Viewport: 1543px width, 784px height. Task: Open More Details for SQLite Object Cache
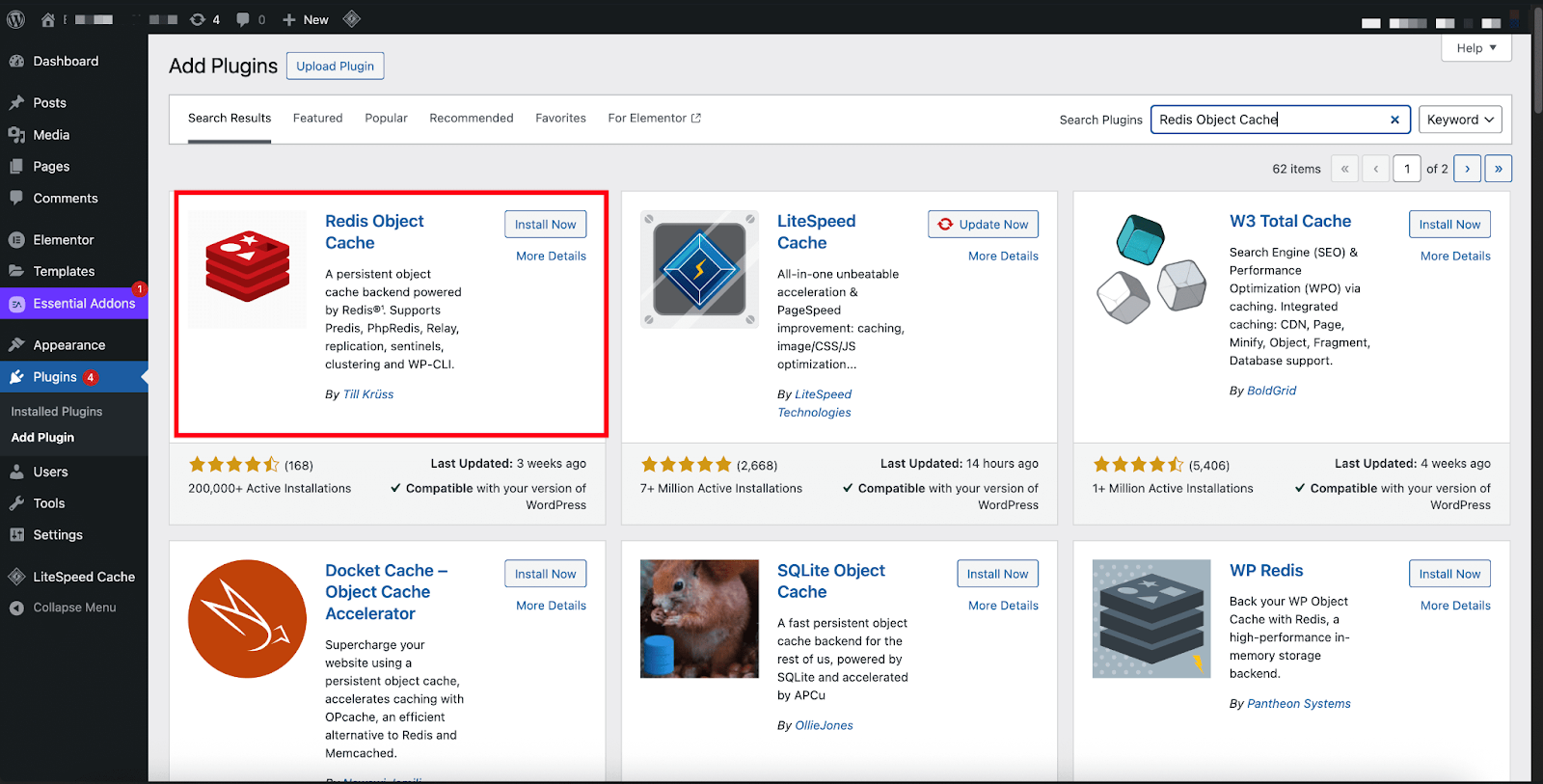pyautogui.click(x=1003, y=606)
